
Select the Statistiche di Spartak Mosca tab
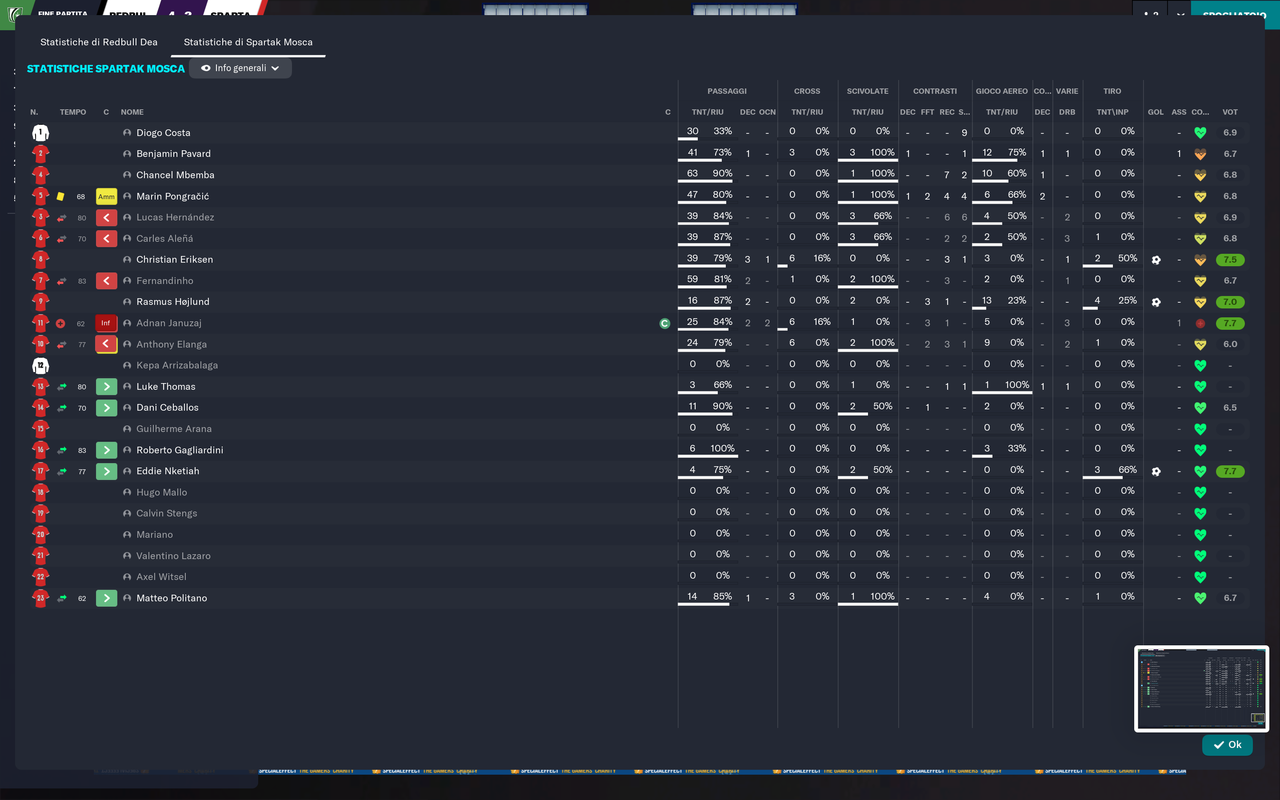point(248,42)
